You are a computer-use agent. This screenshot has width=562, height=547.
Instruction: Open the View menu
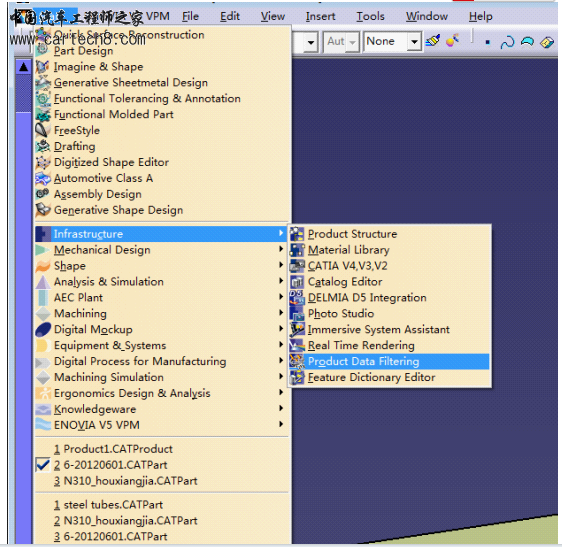tap(272, 16)
